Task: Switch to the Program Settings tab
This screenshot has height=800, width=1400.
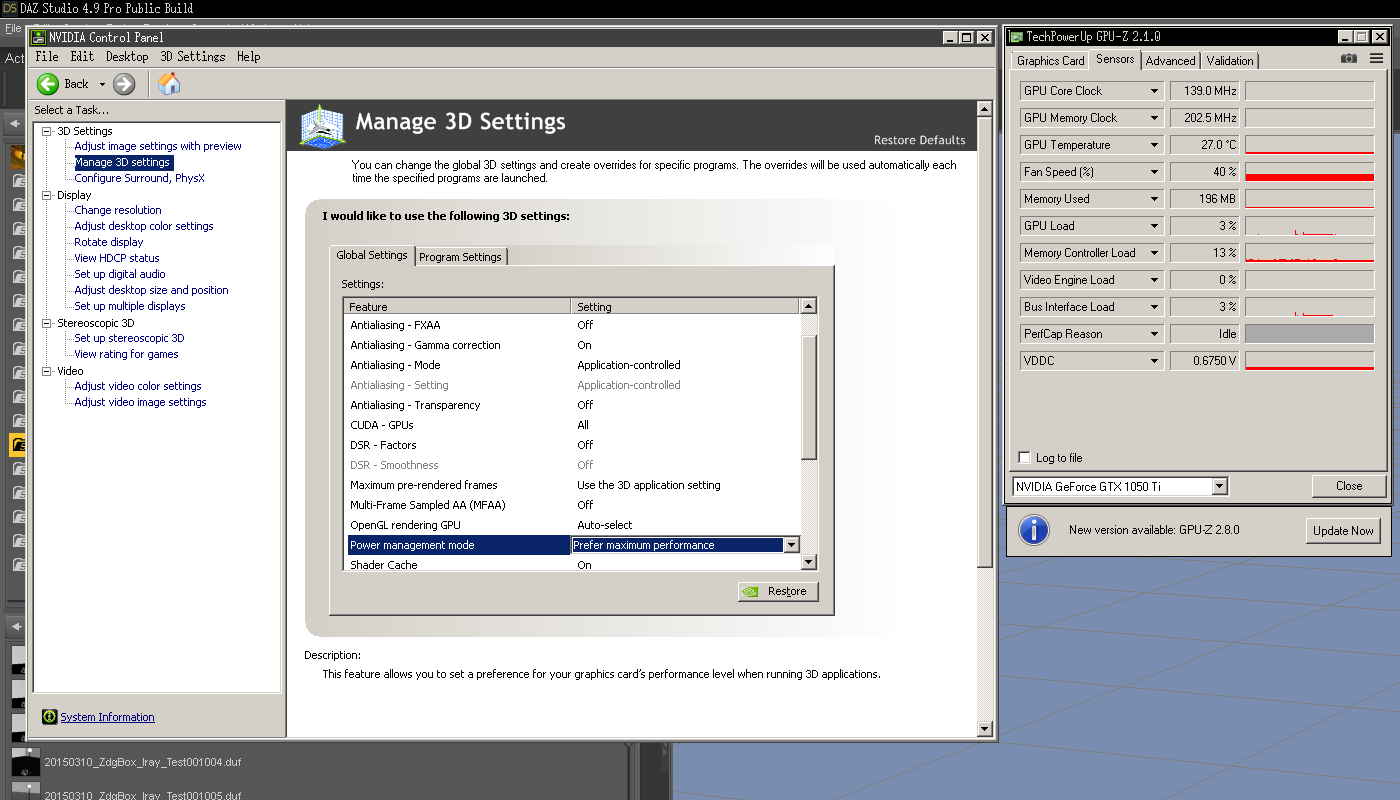Action: (x=460, y=257)
